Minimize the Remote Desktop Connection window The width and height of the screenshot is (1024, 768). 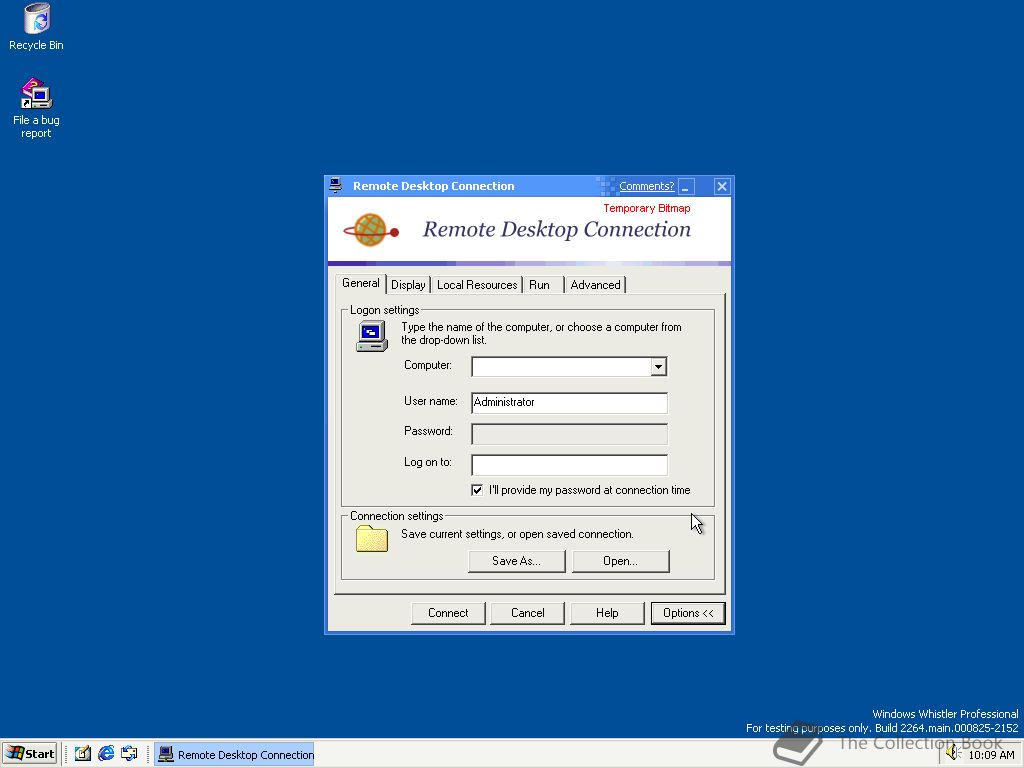(x=686, y=186)
